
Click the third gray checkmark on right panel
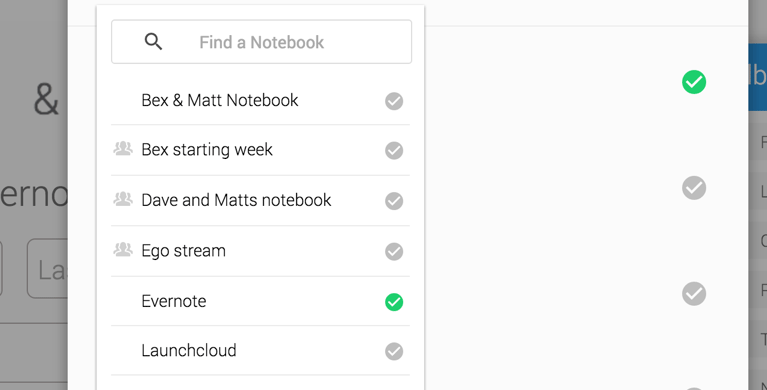694,389
